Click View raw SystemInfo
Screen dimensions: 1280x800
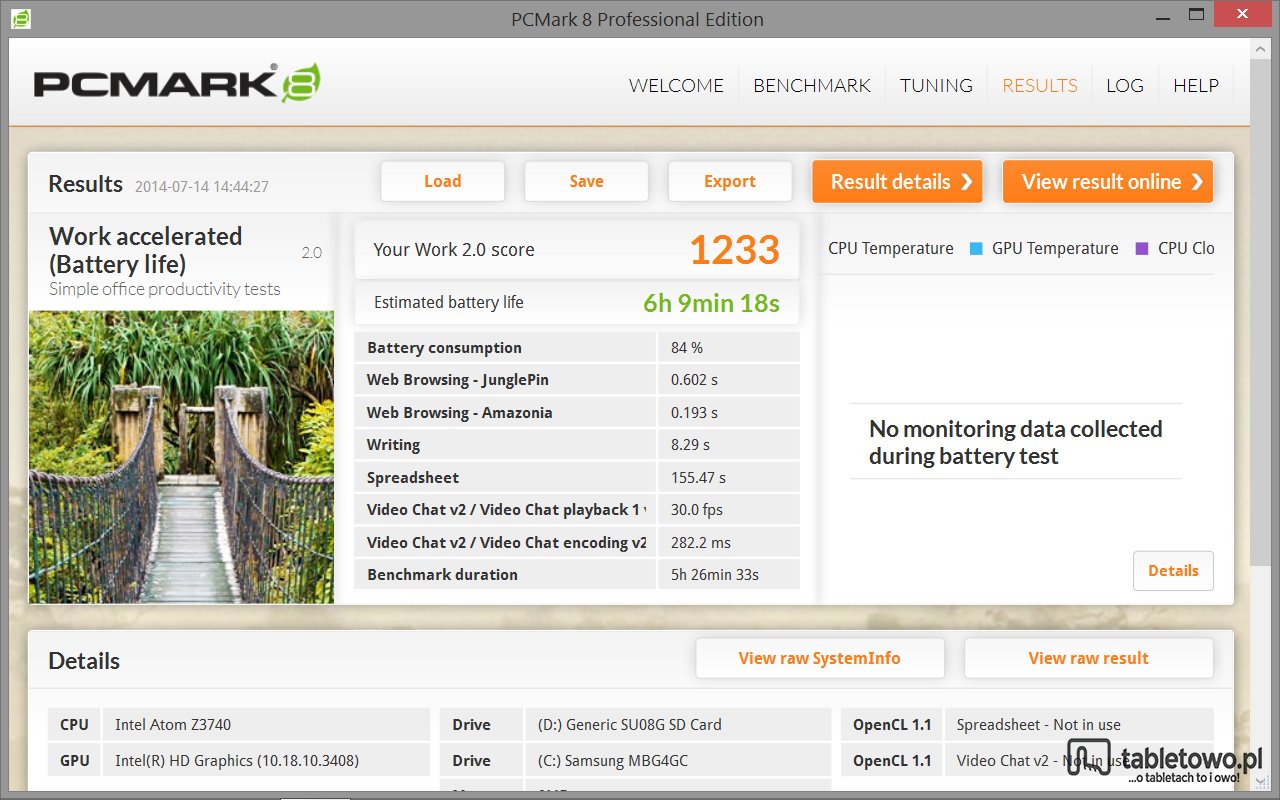tap(820, 658)
